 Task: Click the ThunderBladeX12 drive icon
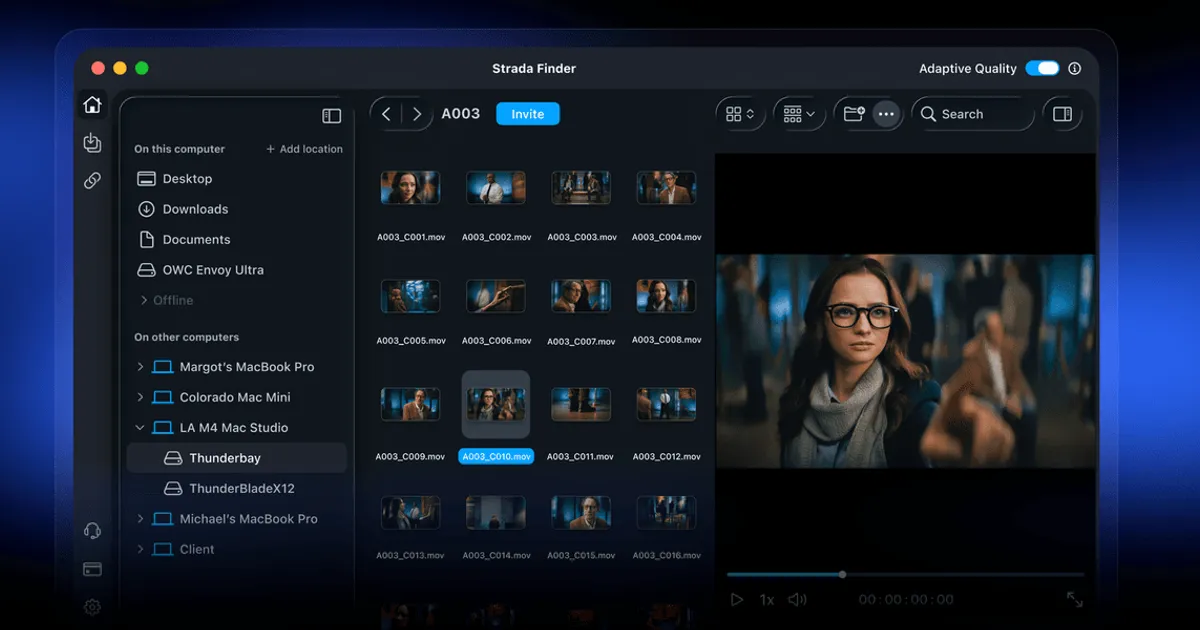pyautogui.click(x=172, y=489)
